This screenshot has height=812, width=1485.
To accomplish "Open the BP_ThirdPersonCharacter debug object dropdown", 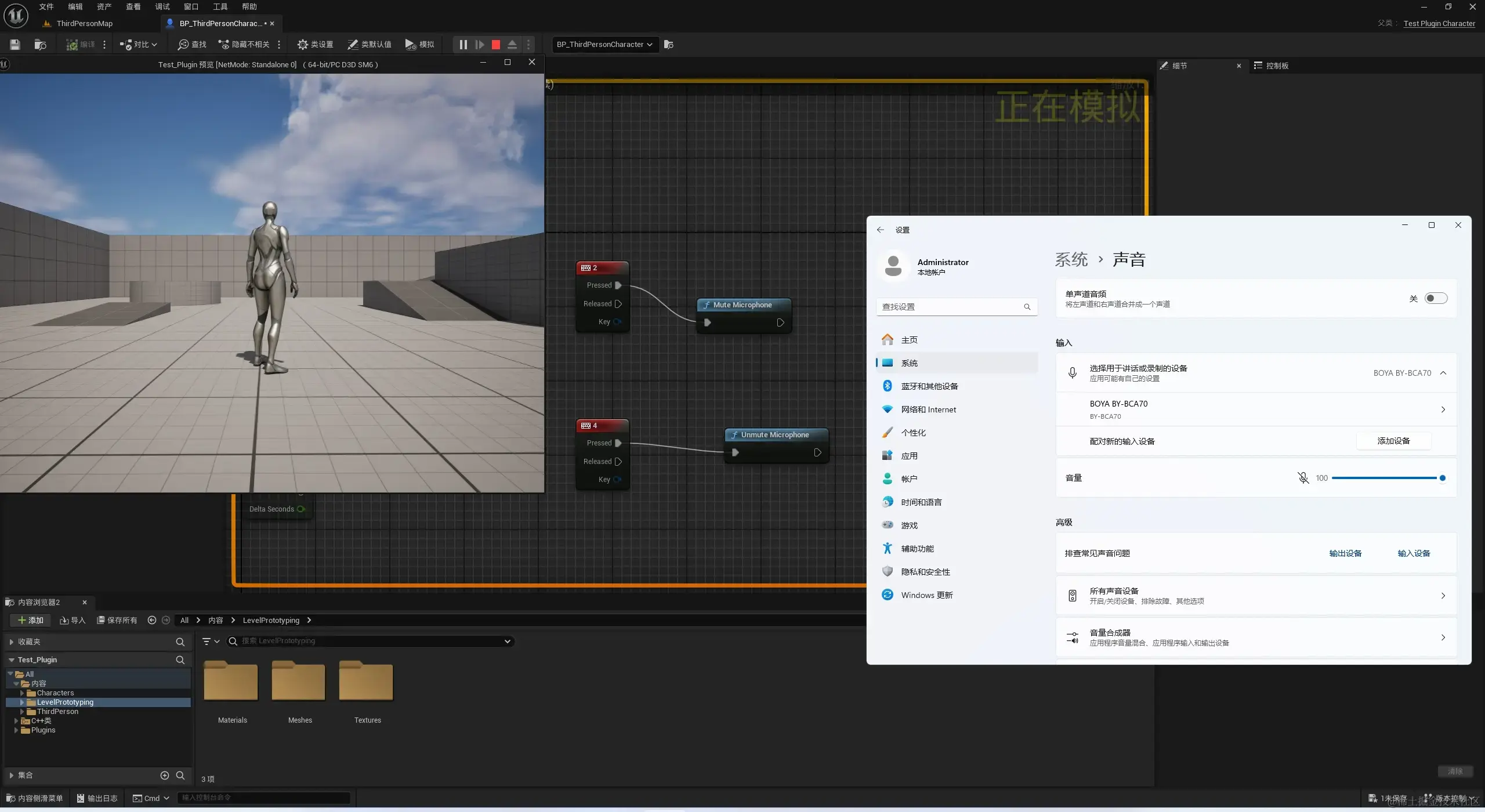I will tap(605, 45).
